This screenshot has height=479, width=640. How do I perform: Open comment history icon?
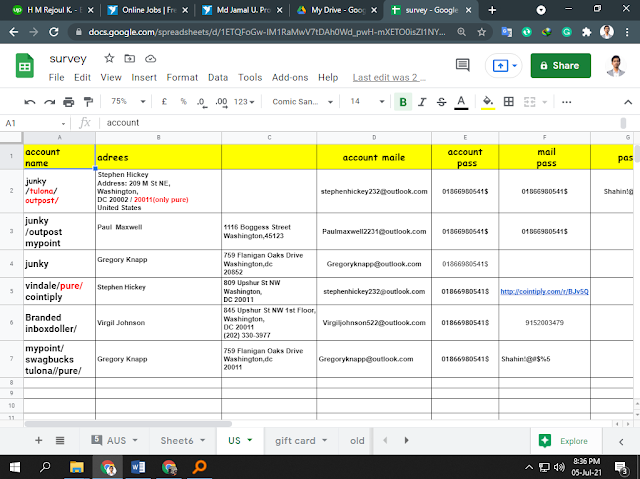tap(462, 65)
